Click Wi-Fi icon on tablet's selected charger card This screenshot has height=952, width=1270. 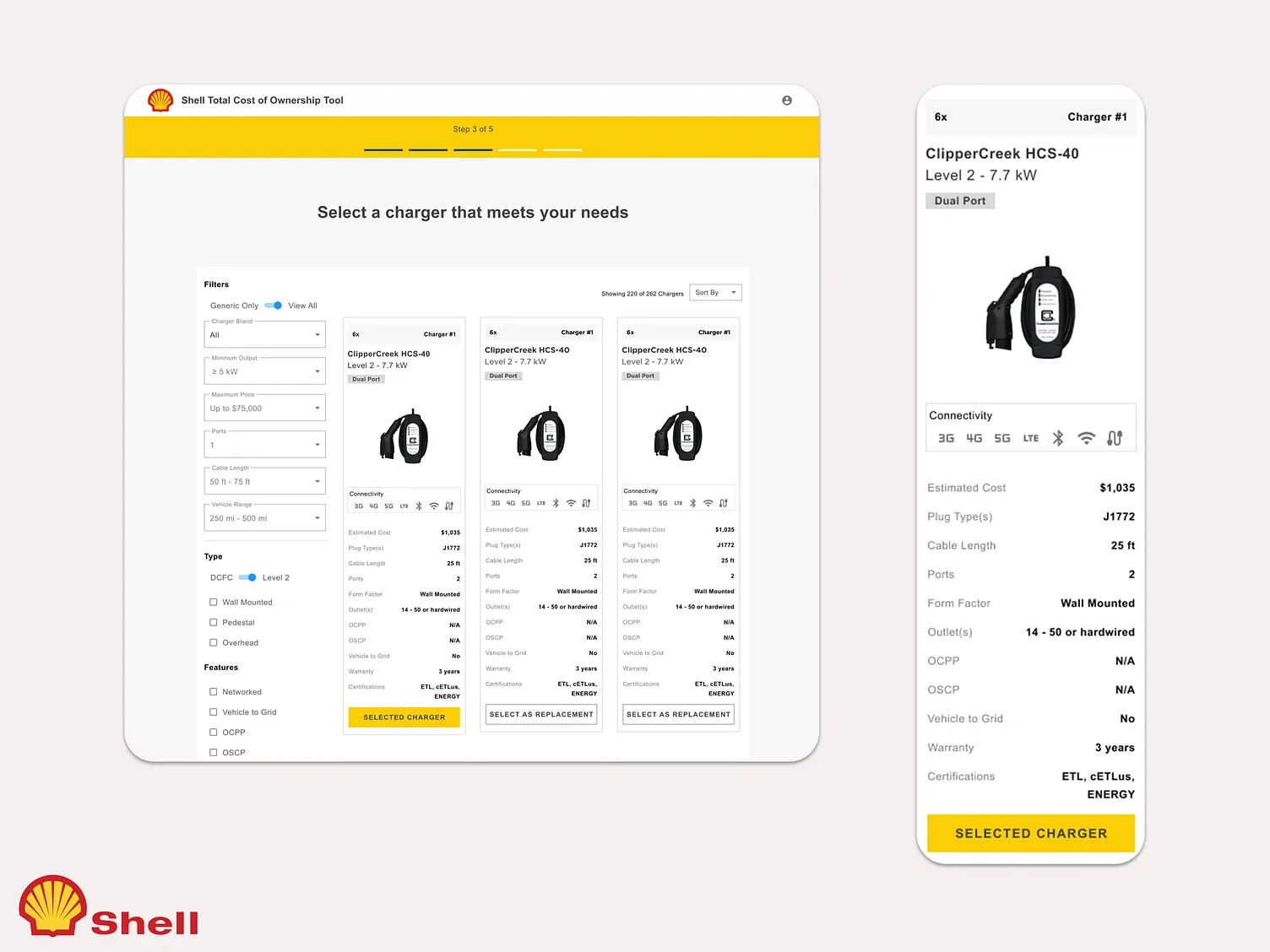(x=434, y=506)
